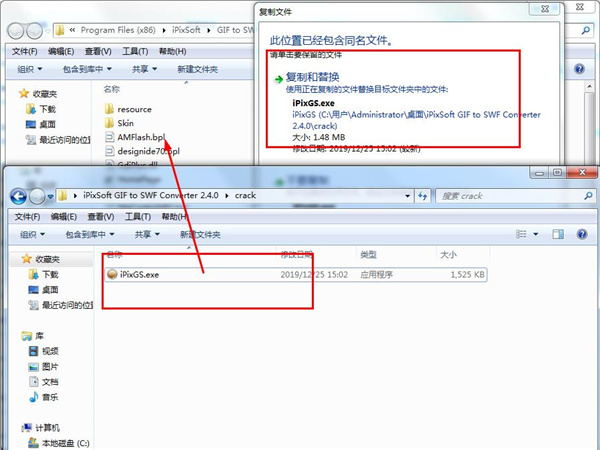Viewport: 600px width, 450px height.
Task: Click 新建文件夹 in crack window toolbar
Action: 200,234
